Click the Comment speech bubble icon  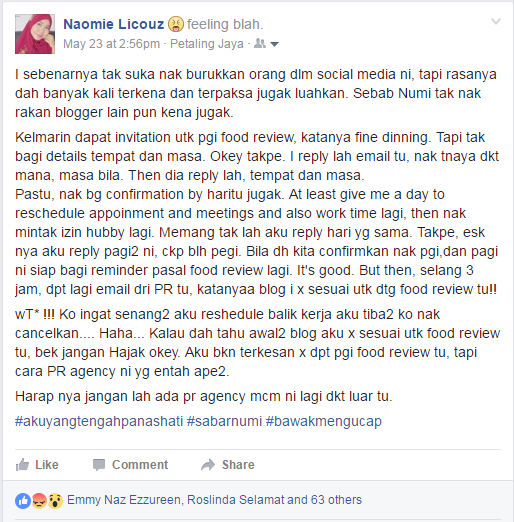tap(99, 465)
